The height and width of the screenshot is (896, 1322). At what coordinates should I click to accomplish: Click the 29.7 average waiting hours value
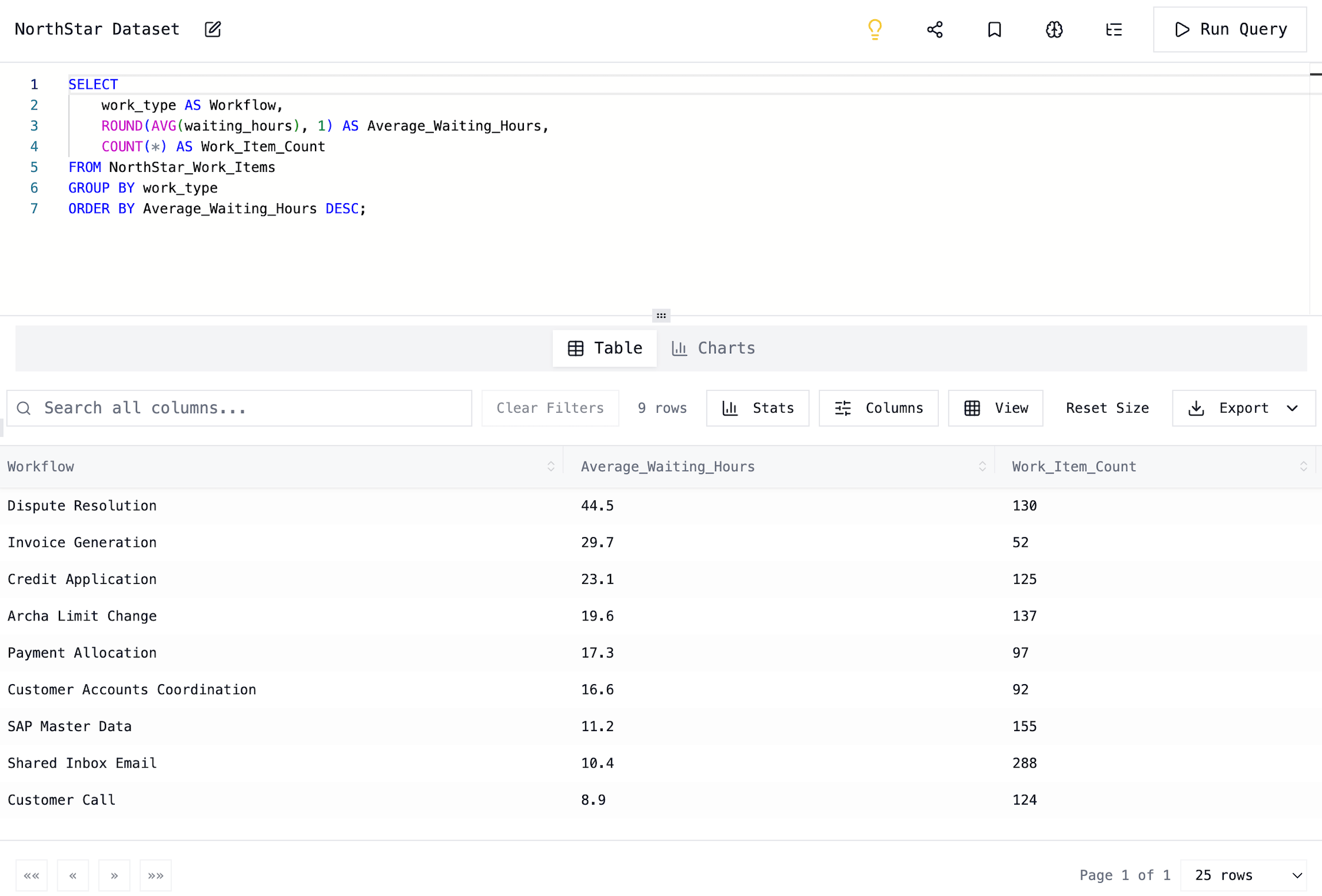click(597, 542)
